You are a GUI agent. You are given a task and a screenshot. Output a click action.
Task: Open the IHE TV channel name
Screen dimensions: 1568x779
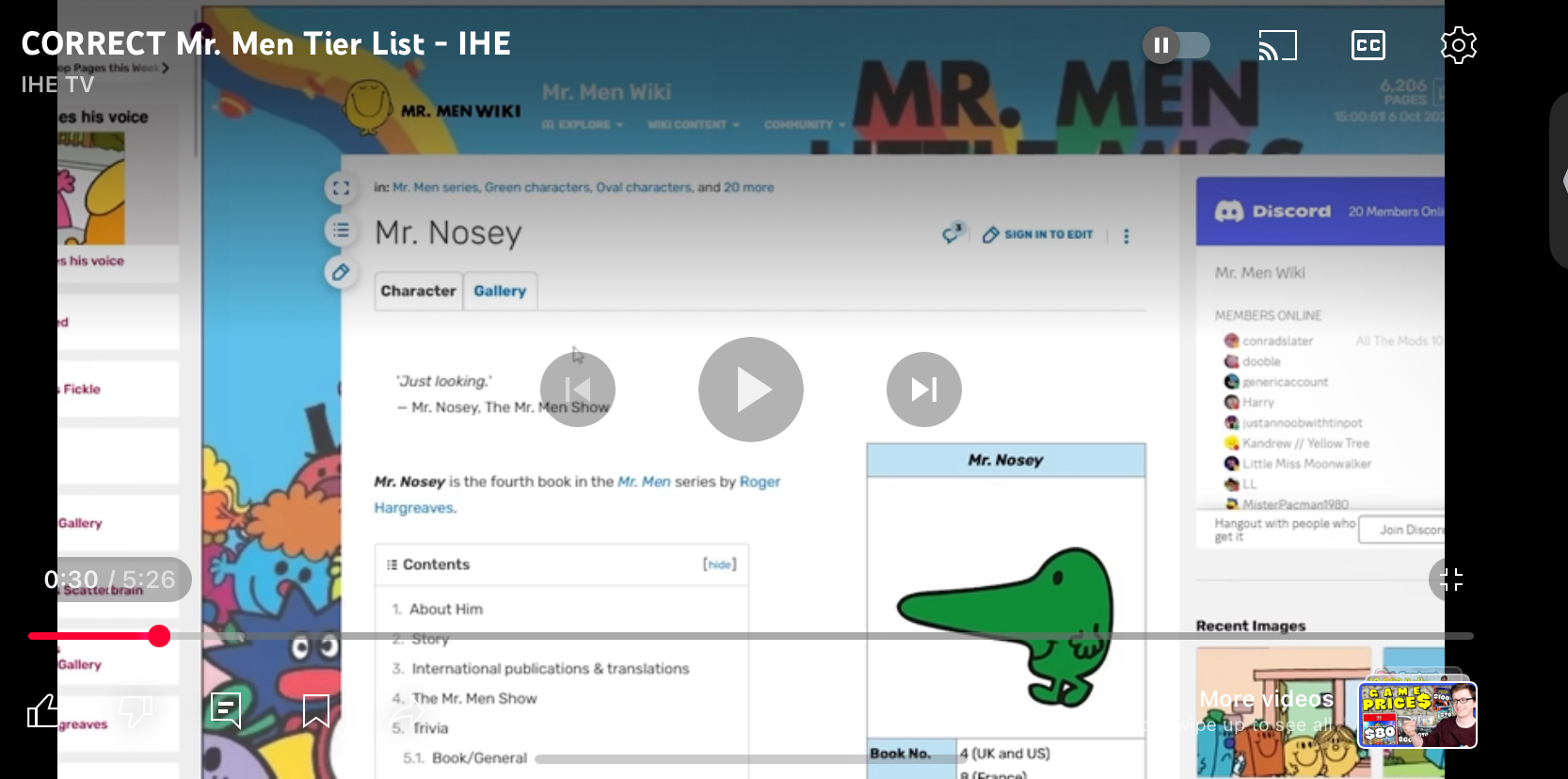(57, 85)
